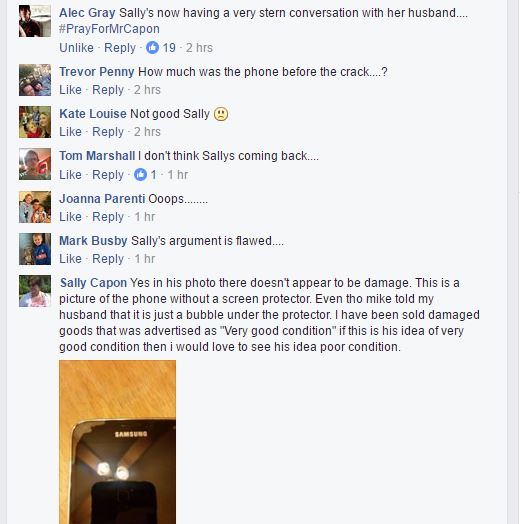Open the Samsung phone photo attachment
The image size is (520, 524).
click(117, 442)
